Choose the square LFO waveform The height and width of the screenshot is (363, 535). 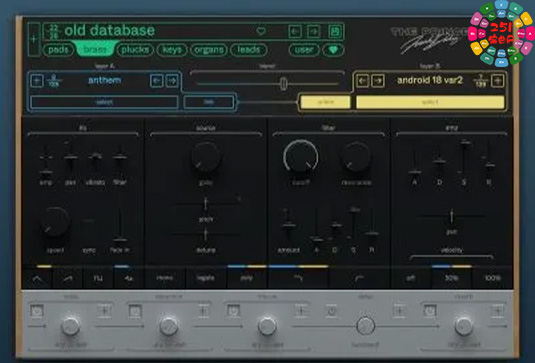98,279
